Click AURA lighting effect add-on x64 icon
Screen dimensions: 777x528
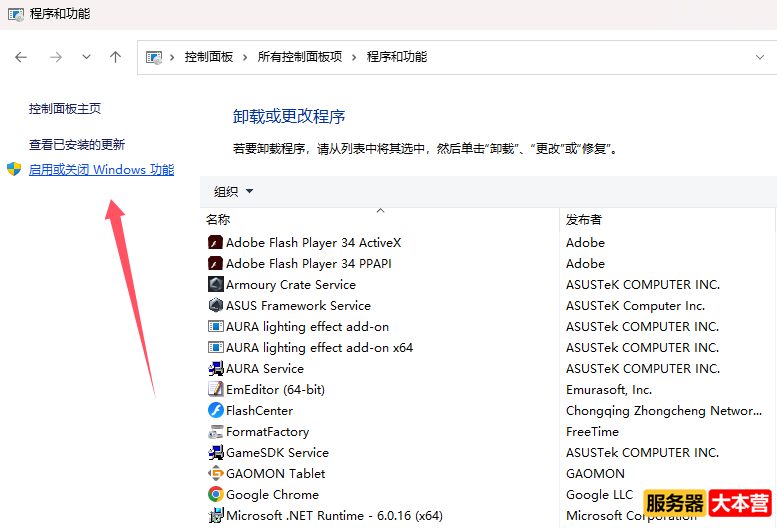(x=216, y=347)
